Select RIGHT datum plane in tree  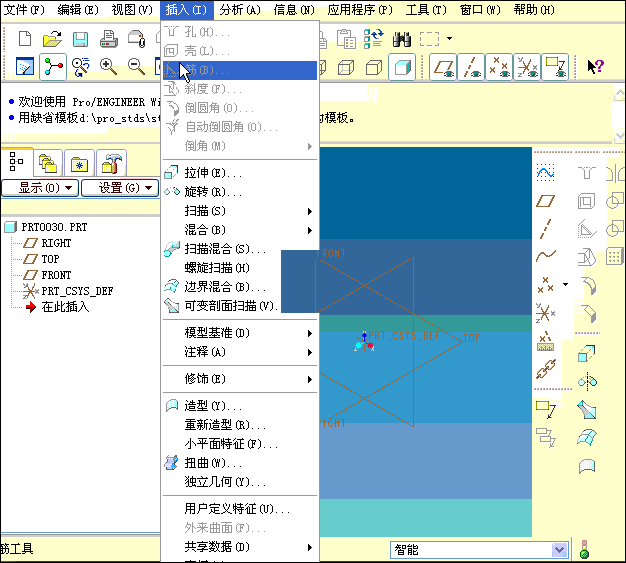pyautogui.click(x=56, y=243)
